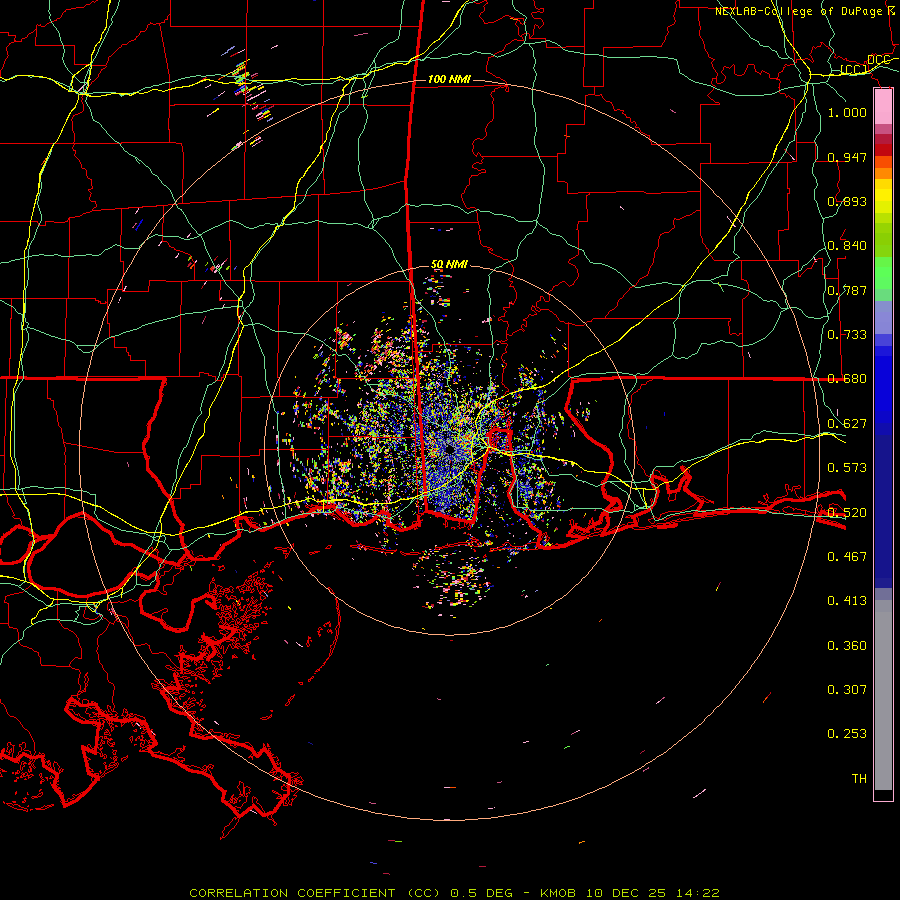The height and width of the screenshot is (900, 900).
Task: Click the 0.307 scale value
Action: click(x=847, y=690)
